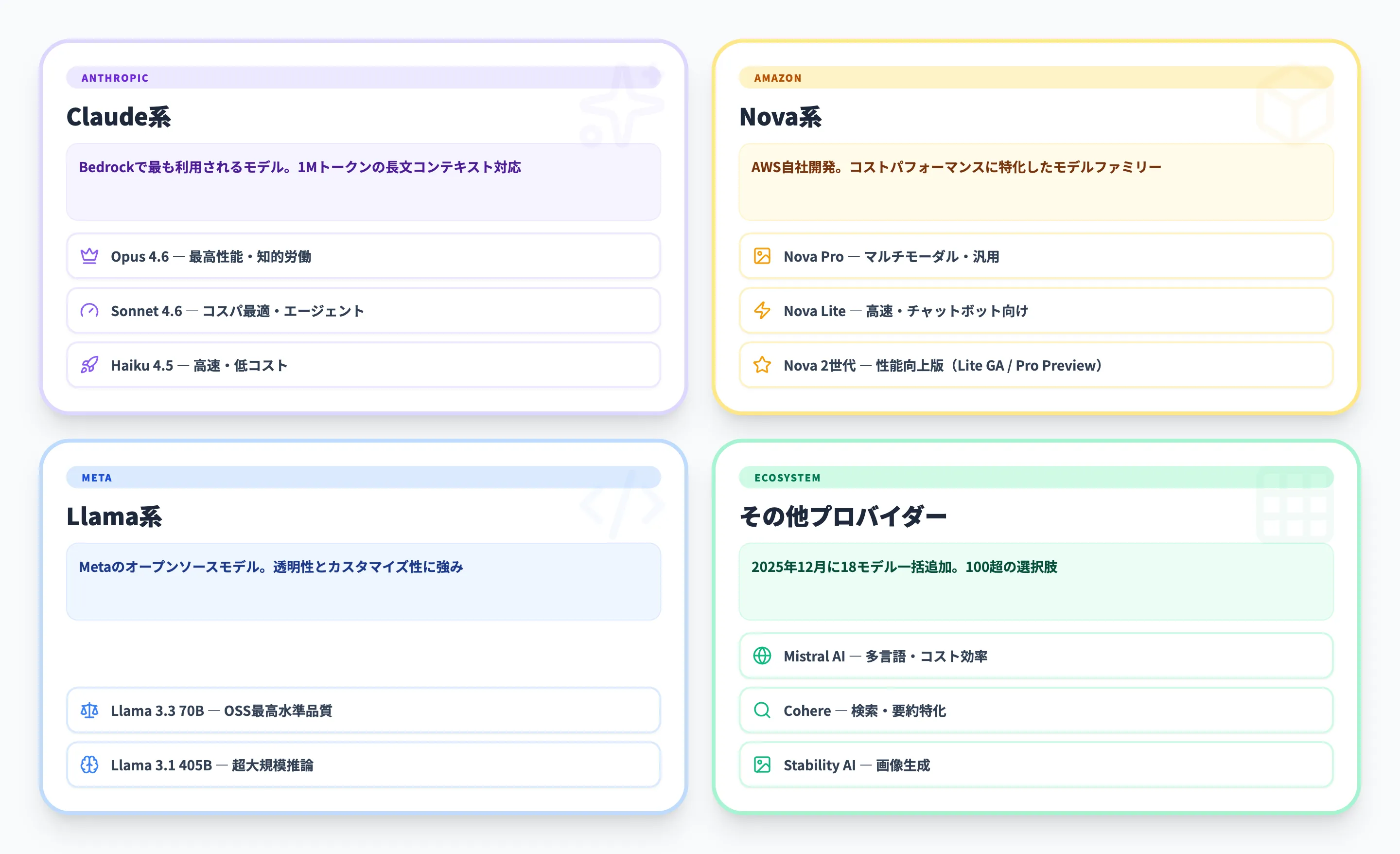Screen dimensions: 1400x854
Task: Click the scale icon beside Llama 3.3 70B
Action: pyautogui.click(x=89, y=711)
